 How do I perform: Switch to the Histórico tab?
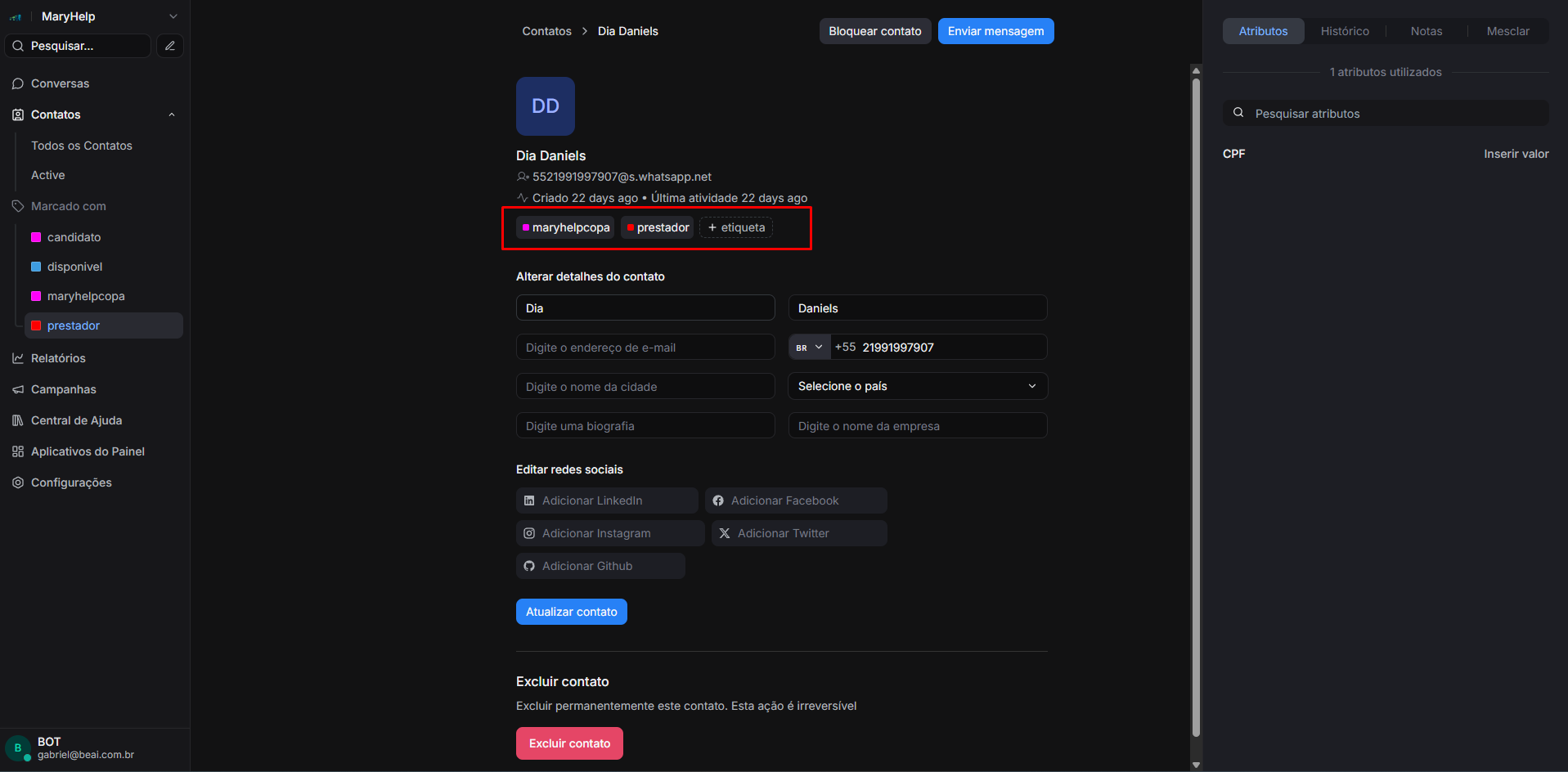click(x=1344, y=31)
